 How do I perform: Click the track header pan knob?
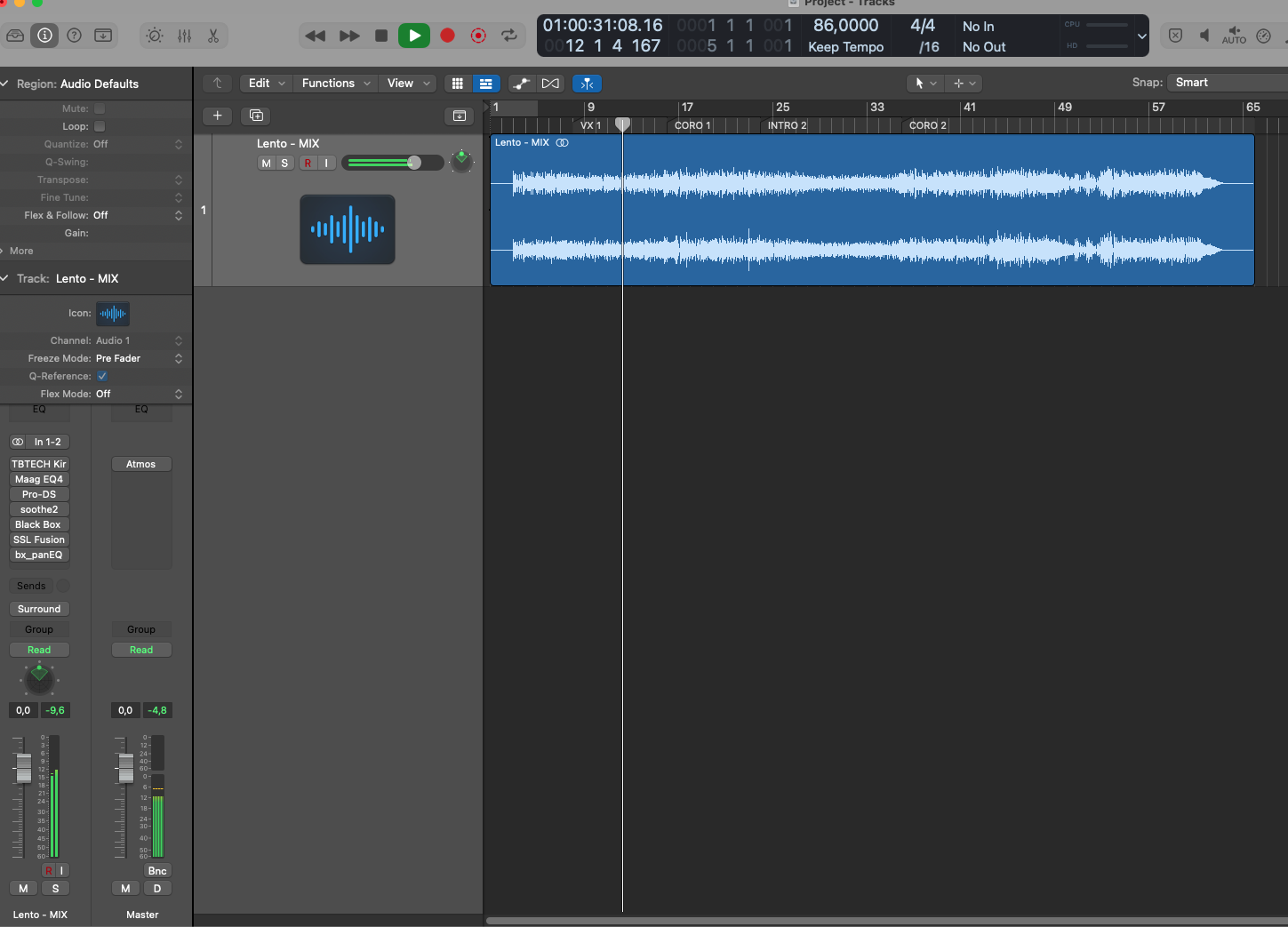(461, 162)
